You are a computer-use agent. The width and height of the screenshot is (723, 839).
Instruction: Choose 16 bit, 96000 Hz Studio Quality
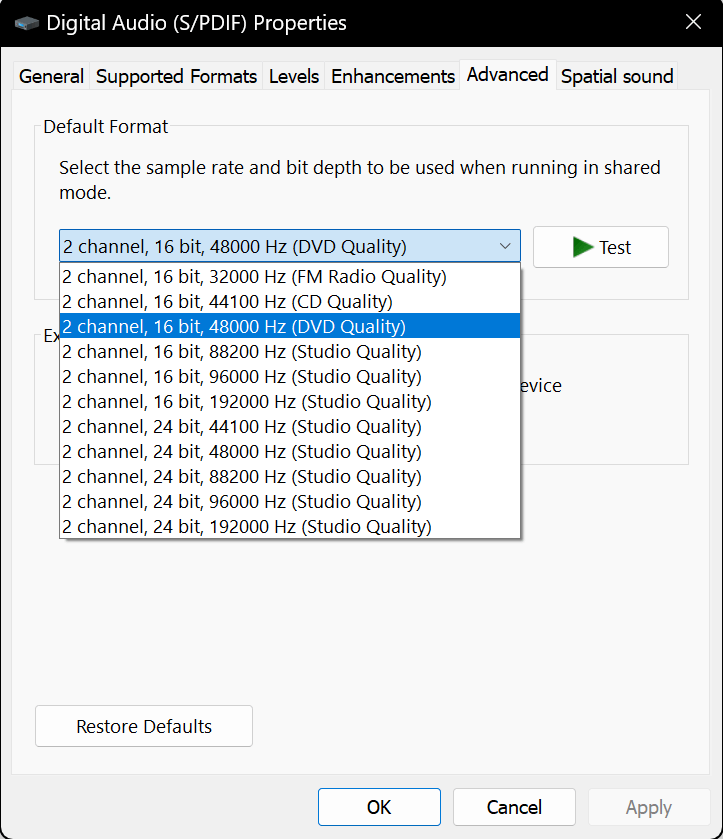290,377
